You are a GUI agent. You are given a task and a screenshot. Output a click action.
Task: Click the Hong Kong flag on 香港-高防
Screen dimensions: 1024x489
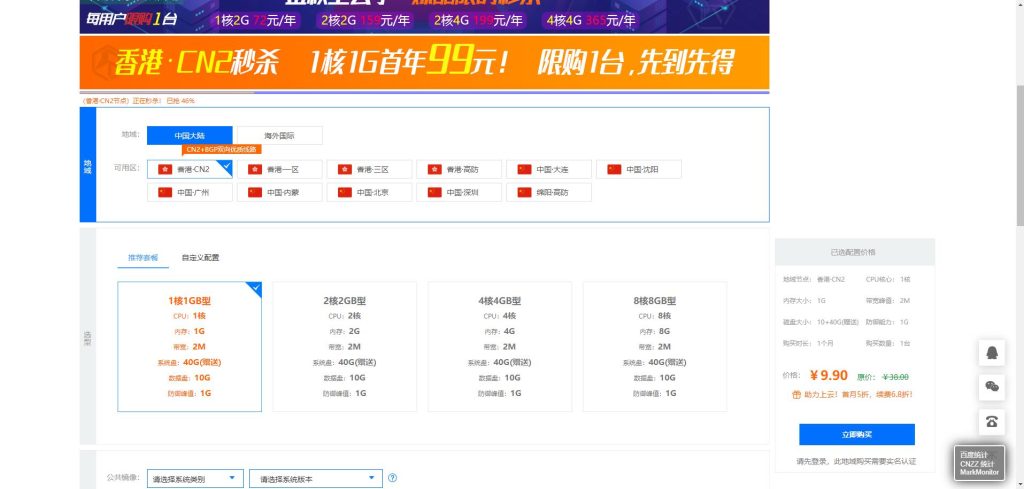click(435, 169)
